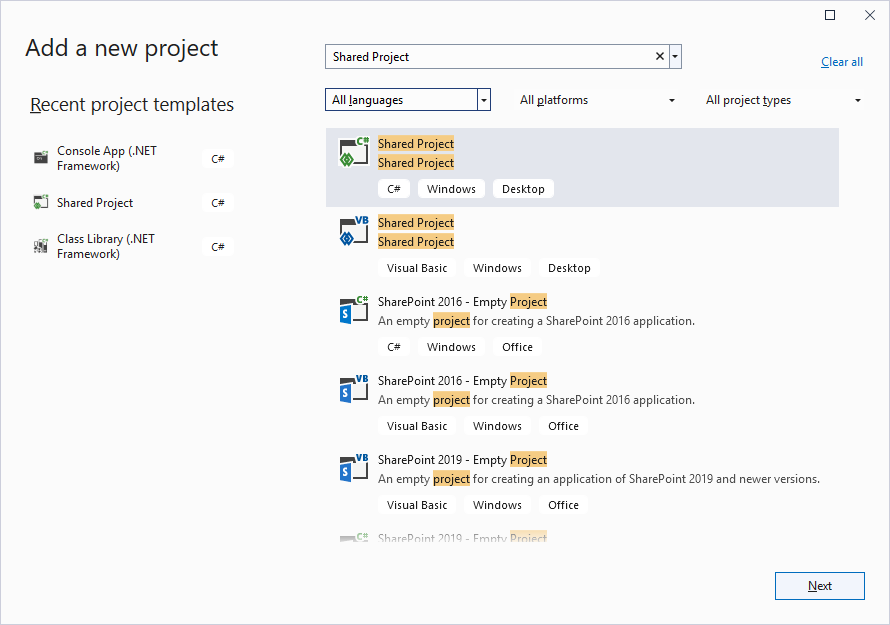Select C# SharePoint 2016 - Empty Project title
The height and width of the screenshot is (625, 890).
click(463, 301)
